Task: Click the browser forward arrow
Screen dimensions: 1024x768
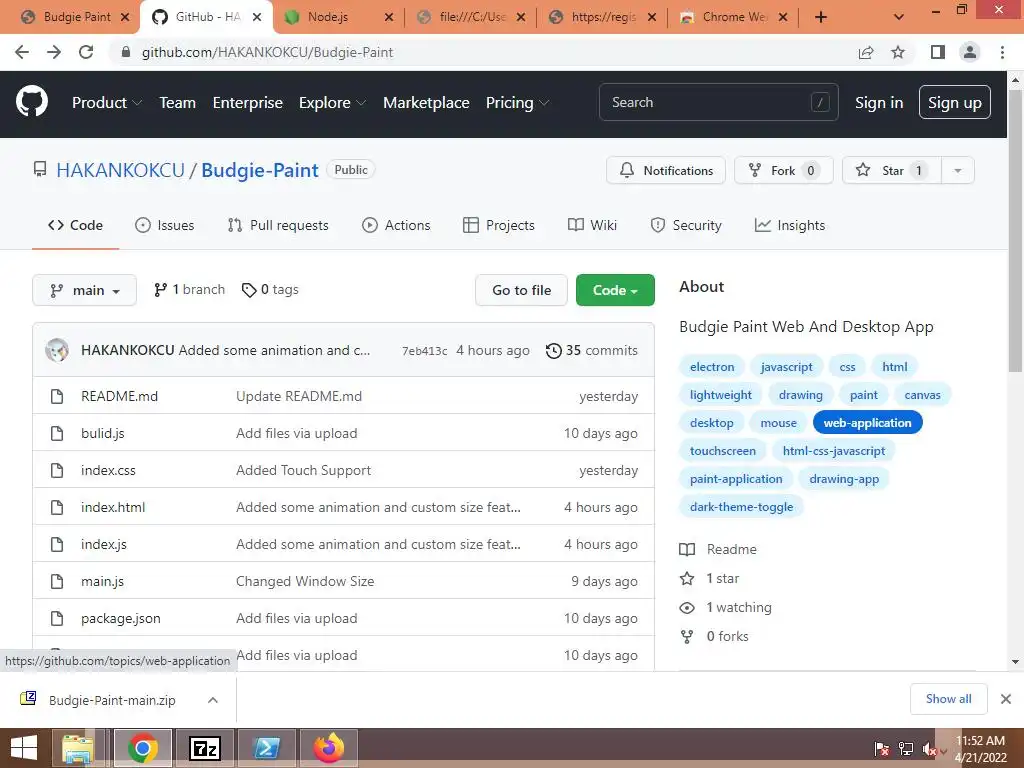Action: 54,52
